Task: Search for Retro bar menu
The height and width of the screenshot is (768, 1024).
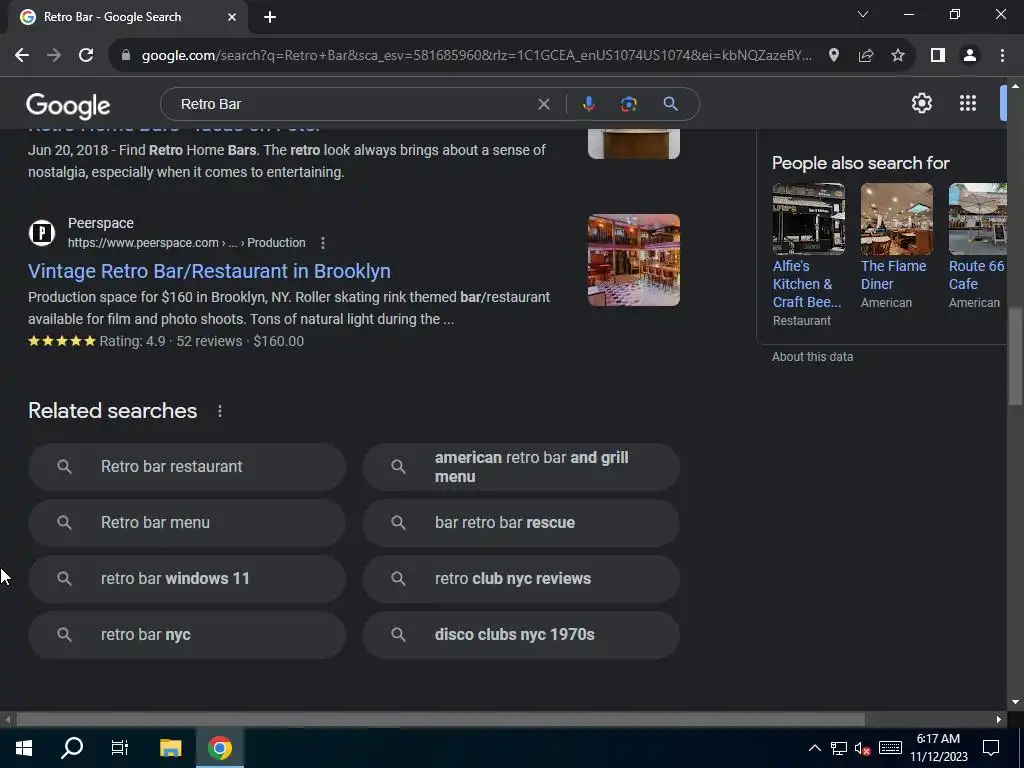Action: 187,522
